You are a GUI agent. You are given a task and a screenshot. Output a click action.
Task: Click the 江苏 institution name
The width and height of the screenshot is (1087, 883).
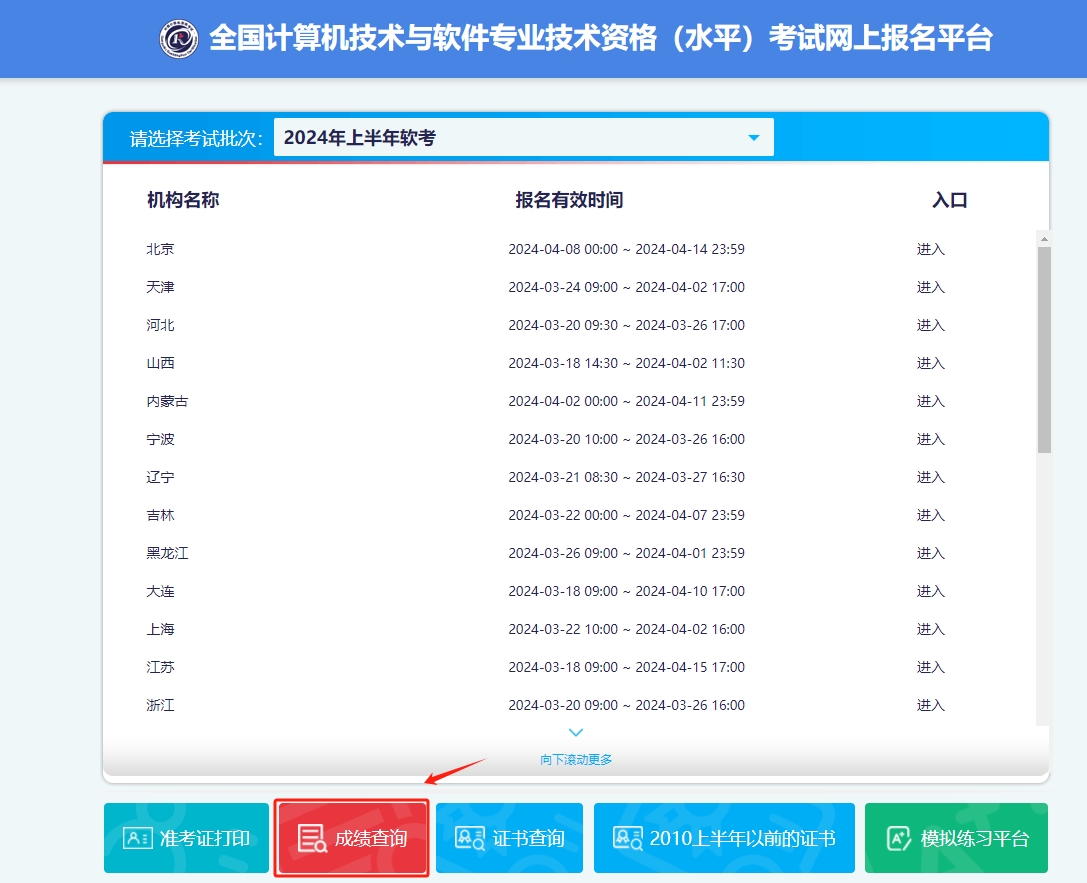click(x=160, y=668)
